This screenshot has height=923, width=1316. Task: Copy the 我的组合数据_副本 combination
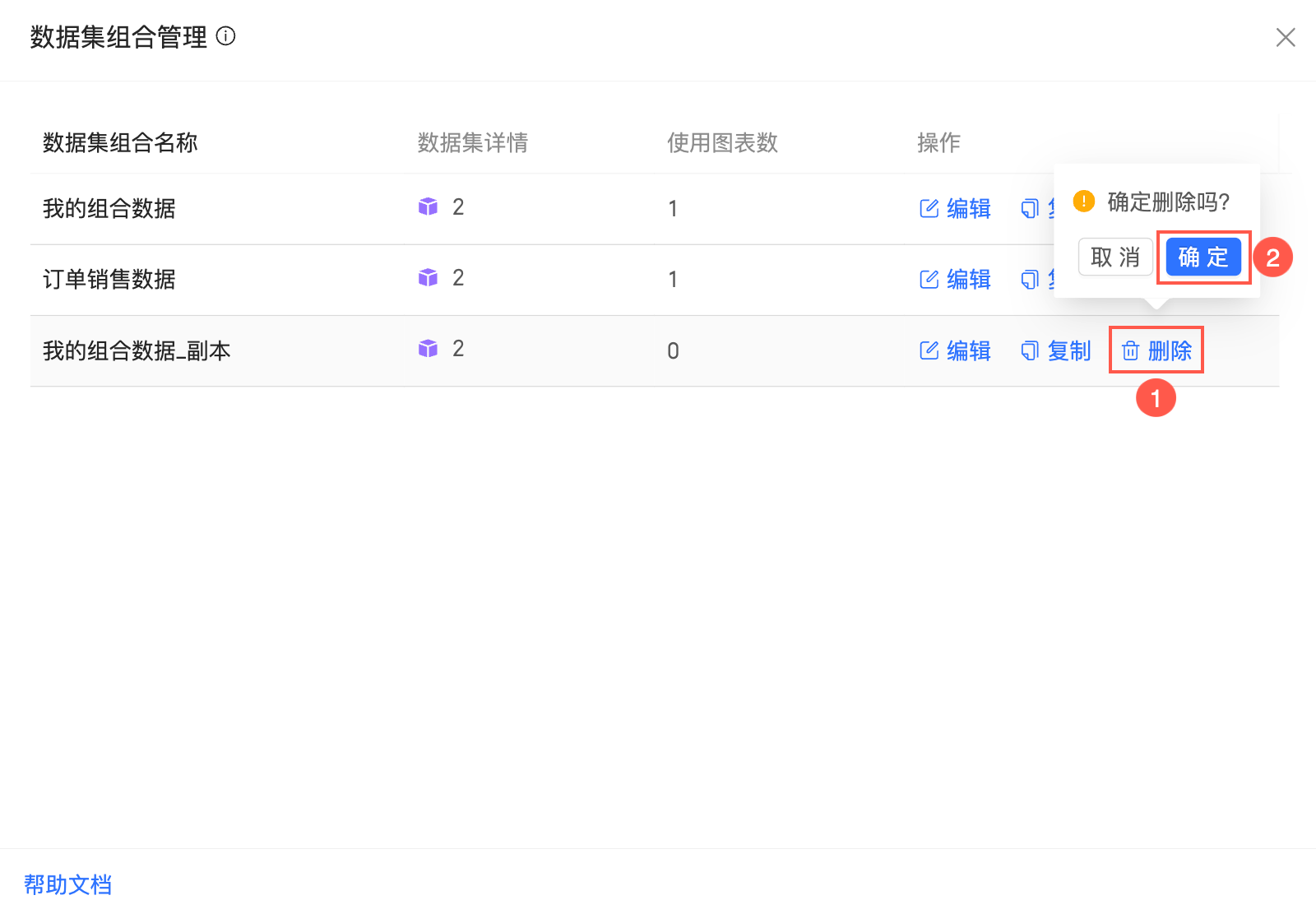tap(1055, 350)
